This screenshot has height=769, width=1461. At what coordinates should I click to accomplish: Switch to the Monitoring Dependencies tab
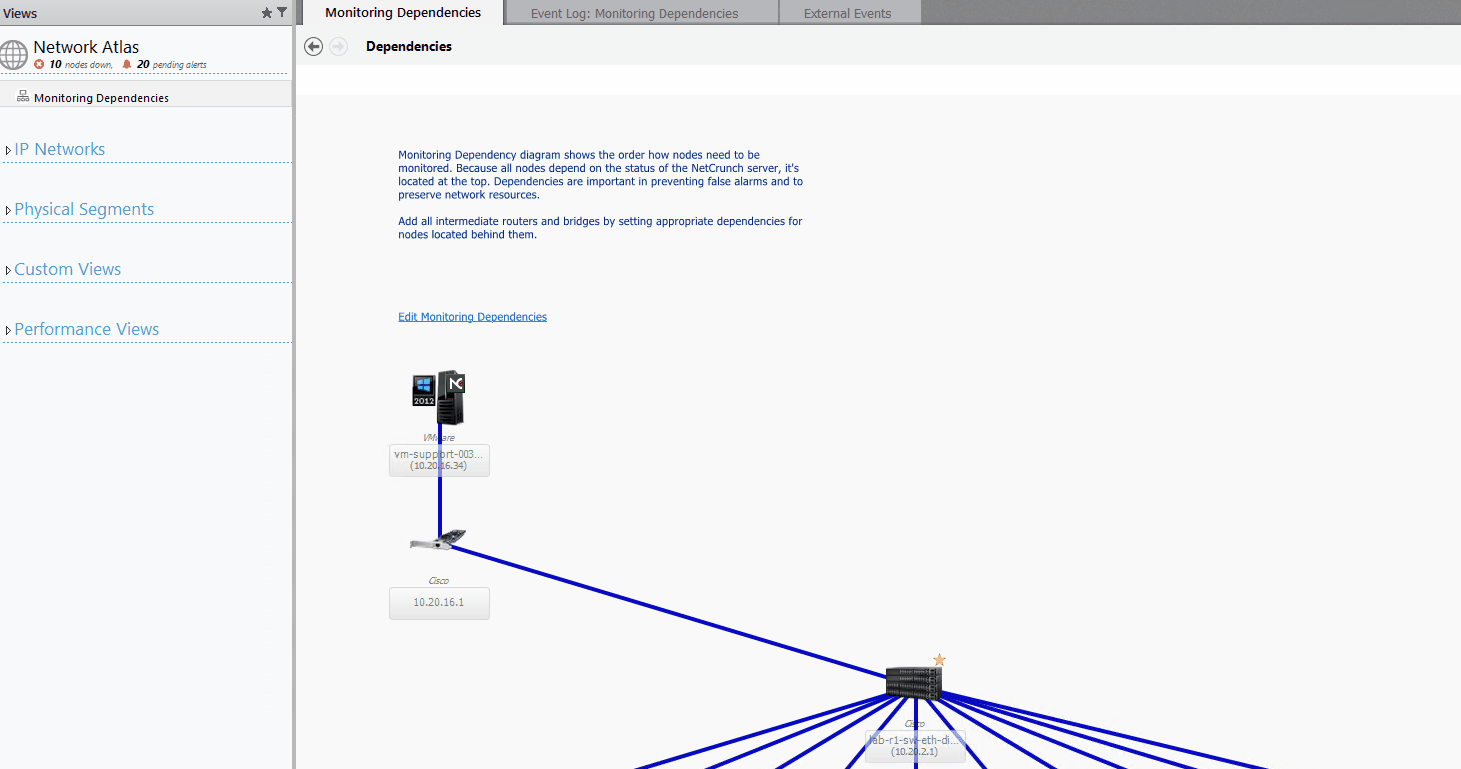coord(403,13)
